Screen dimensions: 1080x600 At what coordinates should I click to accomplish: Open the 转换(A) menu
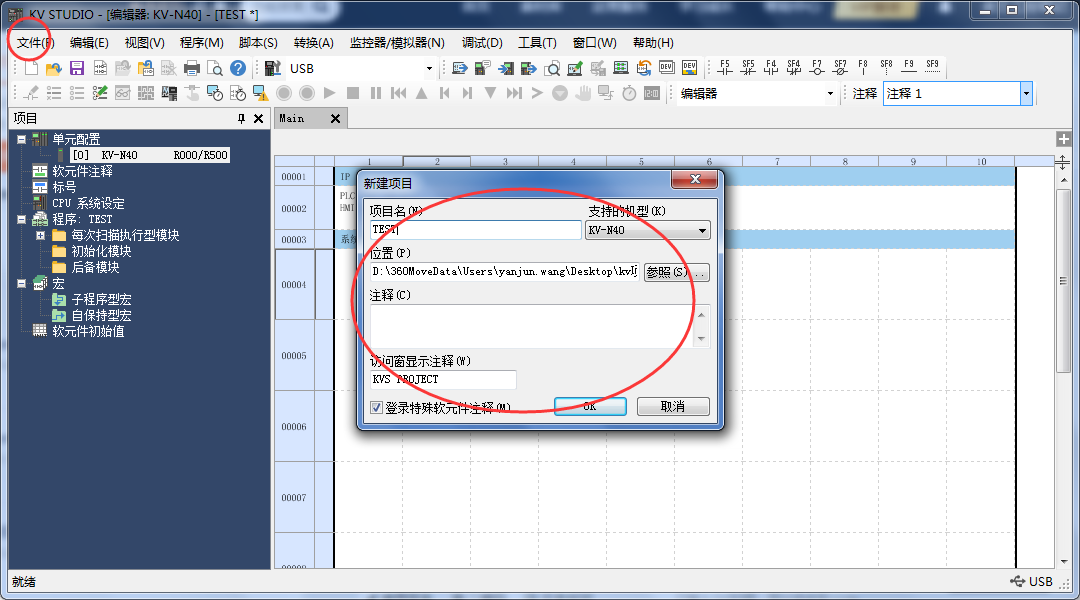coord(313,43)
